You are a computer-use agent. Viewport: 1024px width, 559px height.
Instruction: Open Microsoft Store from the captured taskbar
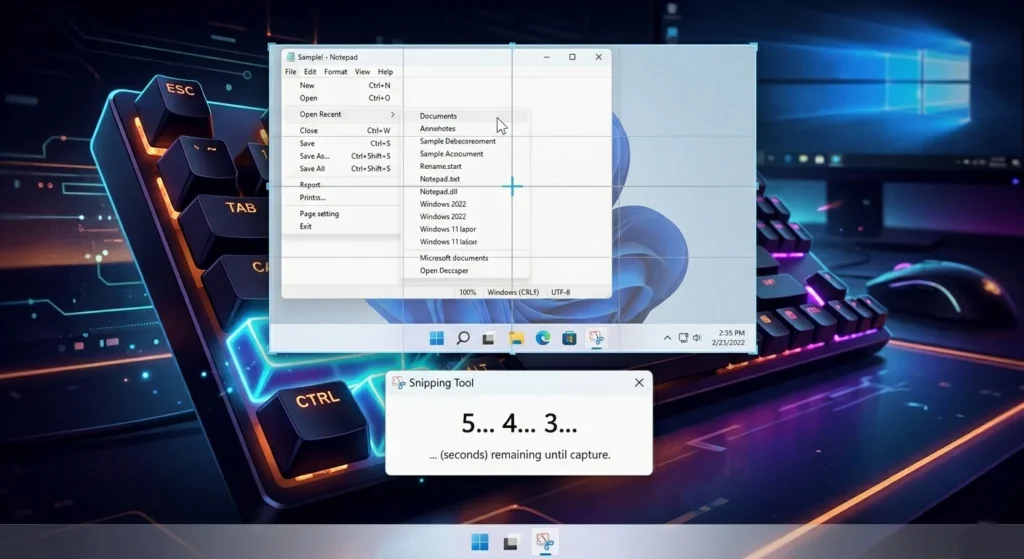[x=569, y=338]
